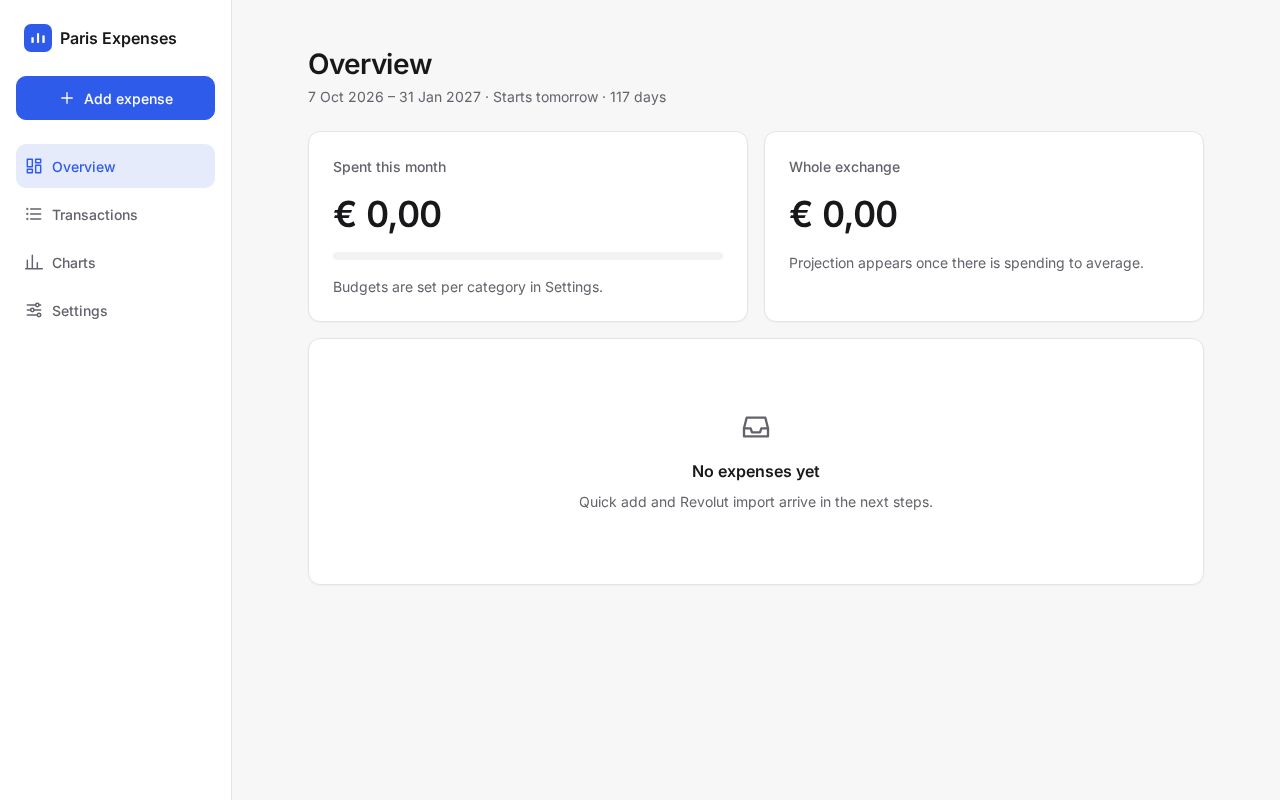The width and height of the screenshot is (1280, 800).
Task: Open the Charts nav label
Action: pyautogui.click(x=74, y=263)
